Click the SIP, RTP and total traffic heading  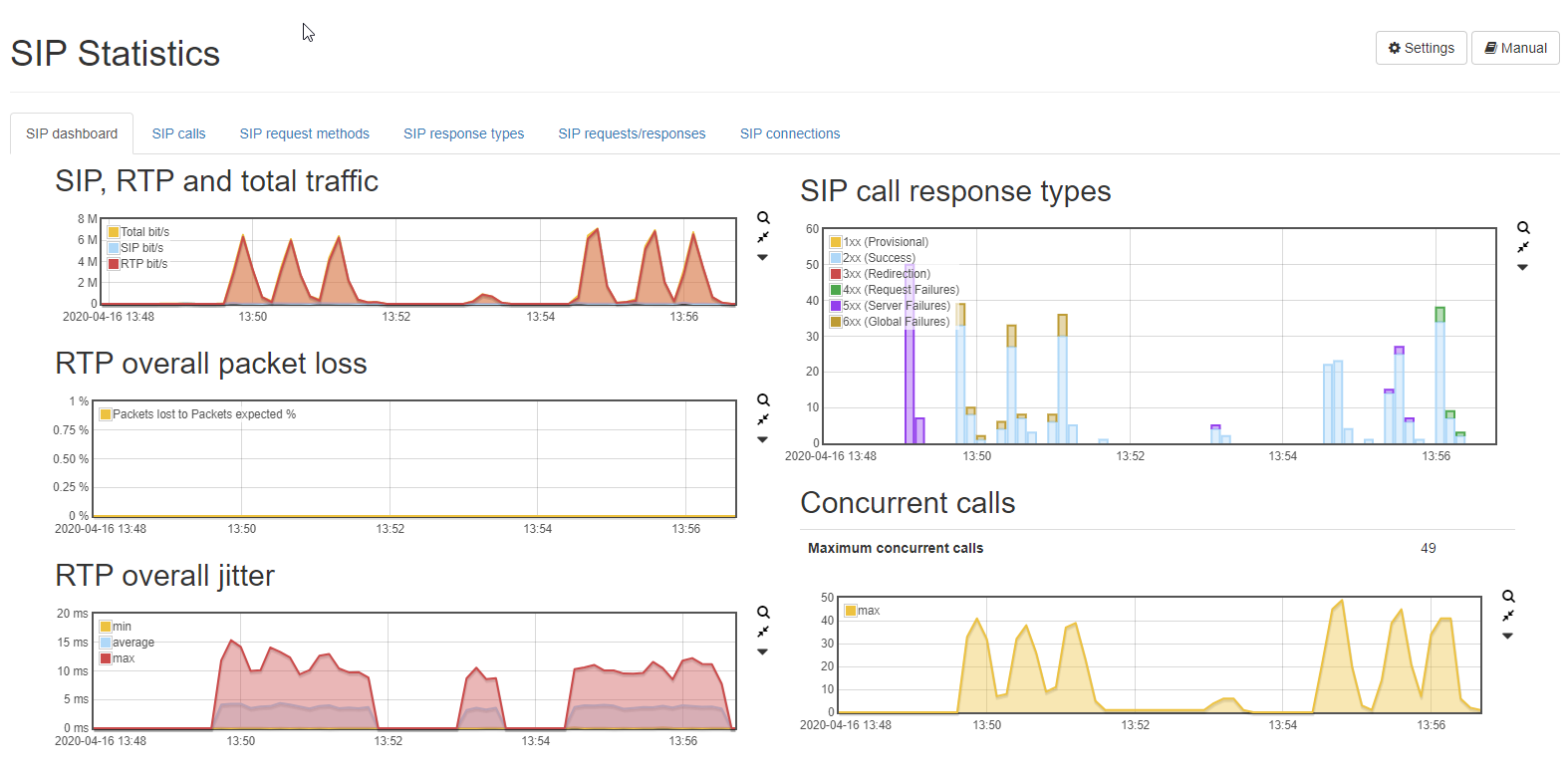(217, 181)
